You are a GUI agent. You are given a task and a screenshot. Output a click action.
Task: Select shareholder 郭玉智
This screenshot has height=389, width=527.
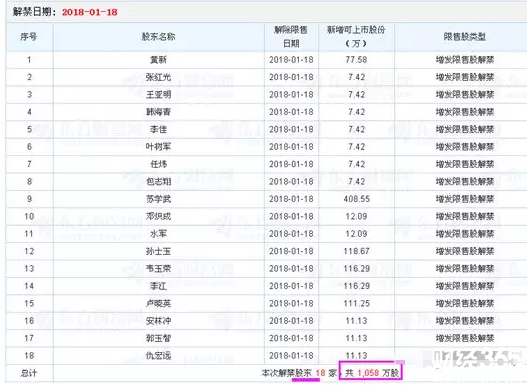(x=158, y=338)
